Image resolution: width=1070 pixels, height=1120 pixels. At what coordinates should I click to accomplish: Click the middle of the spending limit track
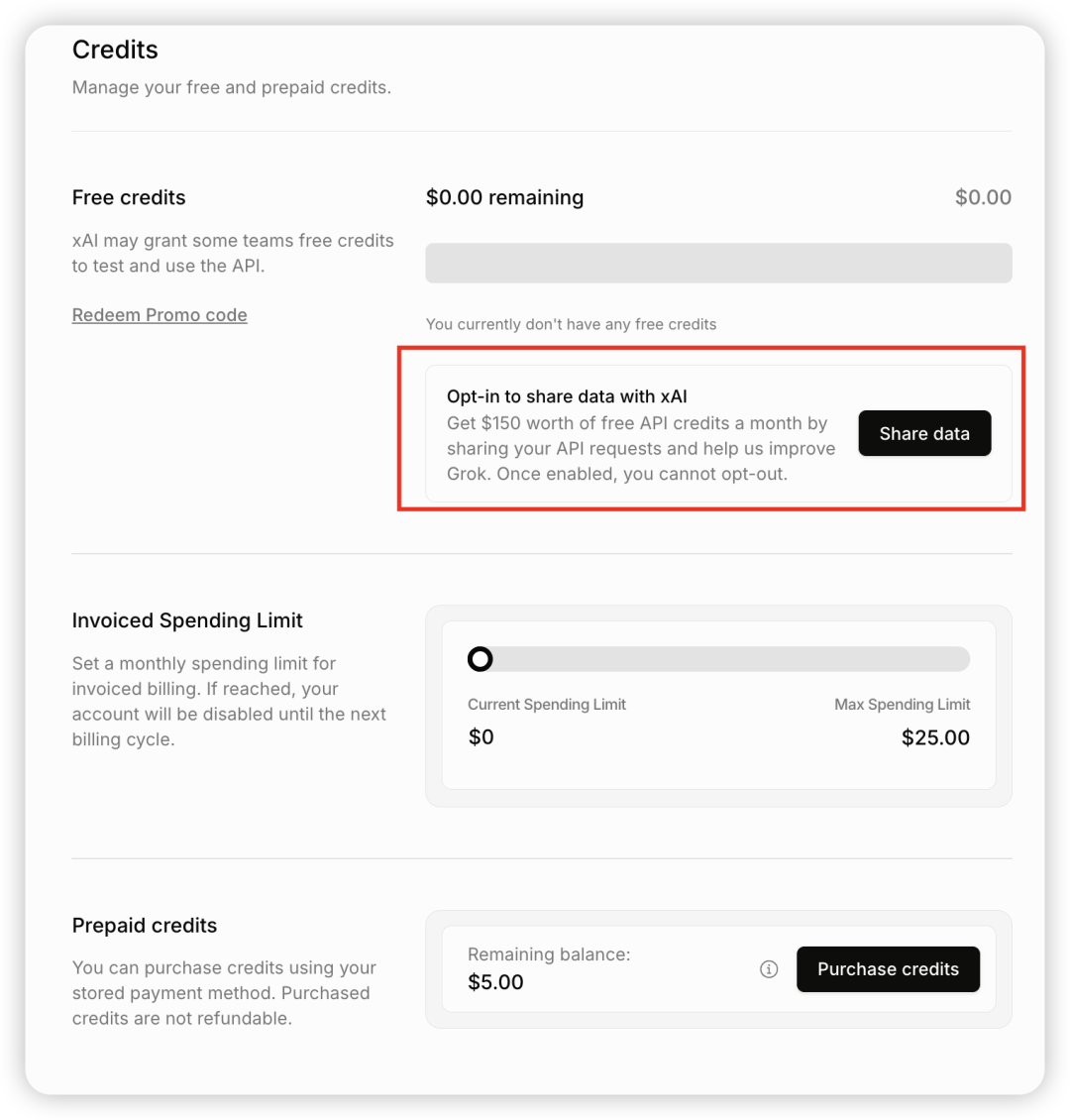719,659
